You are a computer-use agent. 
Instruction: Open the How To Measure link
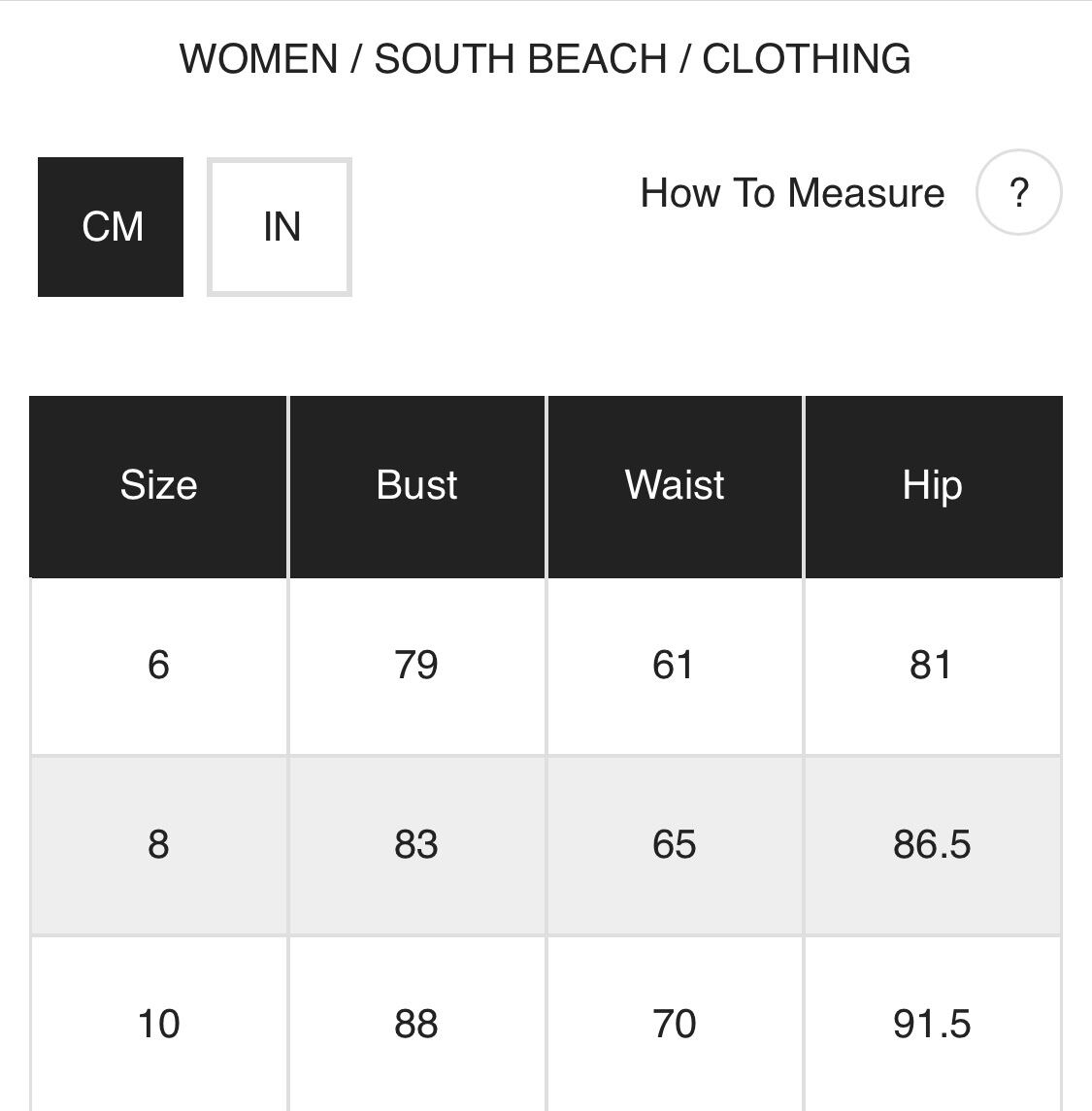[792, 193]
